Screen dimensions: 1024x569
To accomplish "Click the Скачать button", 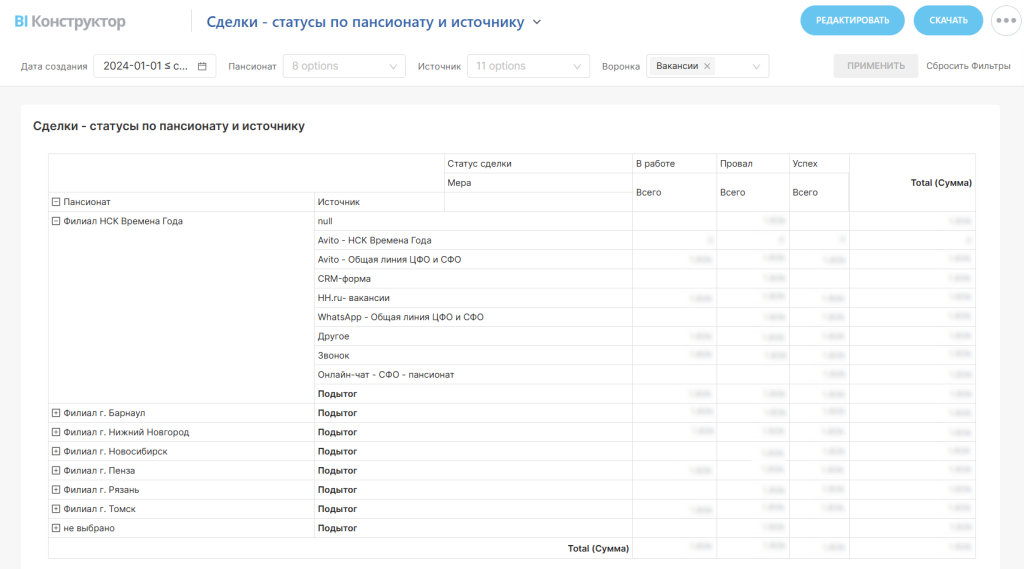I will 947,20.
